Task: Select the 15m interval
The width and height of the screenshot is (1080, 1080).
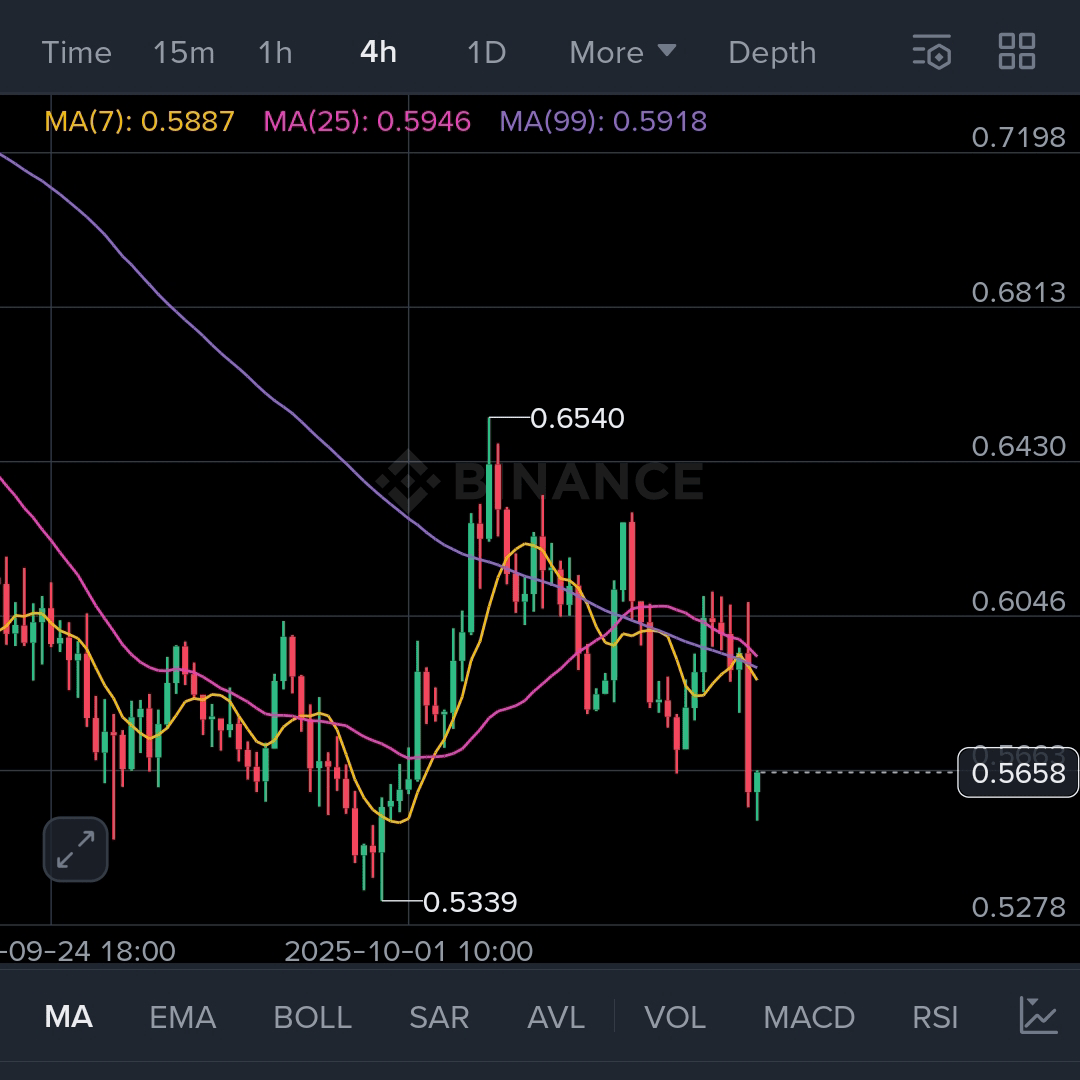Action: 184,53
